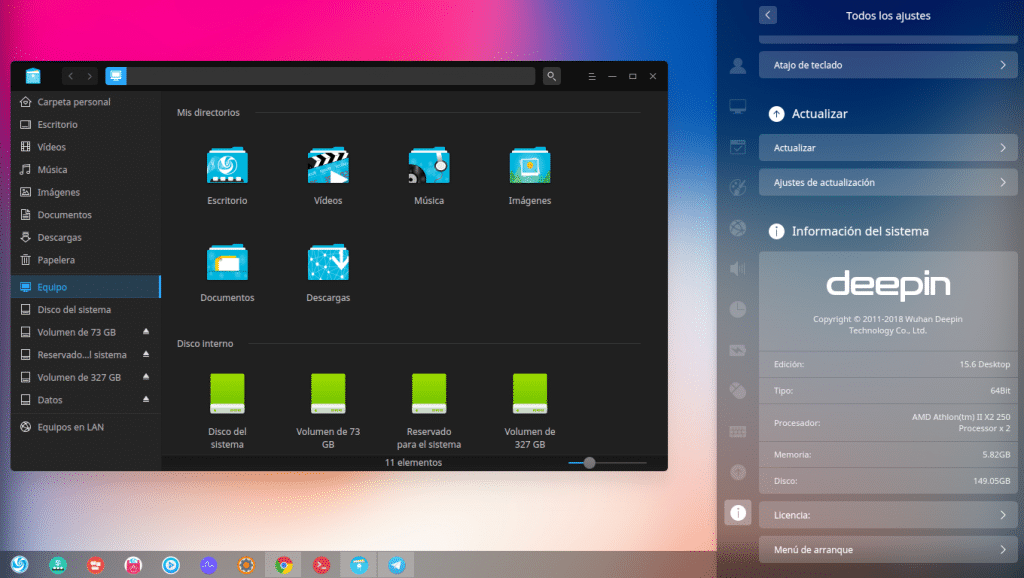Screen dimensions: 1024x578
Task: Open Reservado para el sistema drive icon
Action: pyautogui.click(x=429, y=394)
